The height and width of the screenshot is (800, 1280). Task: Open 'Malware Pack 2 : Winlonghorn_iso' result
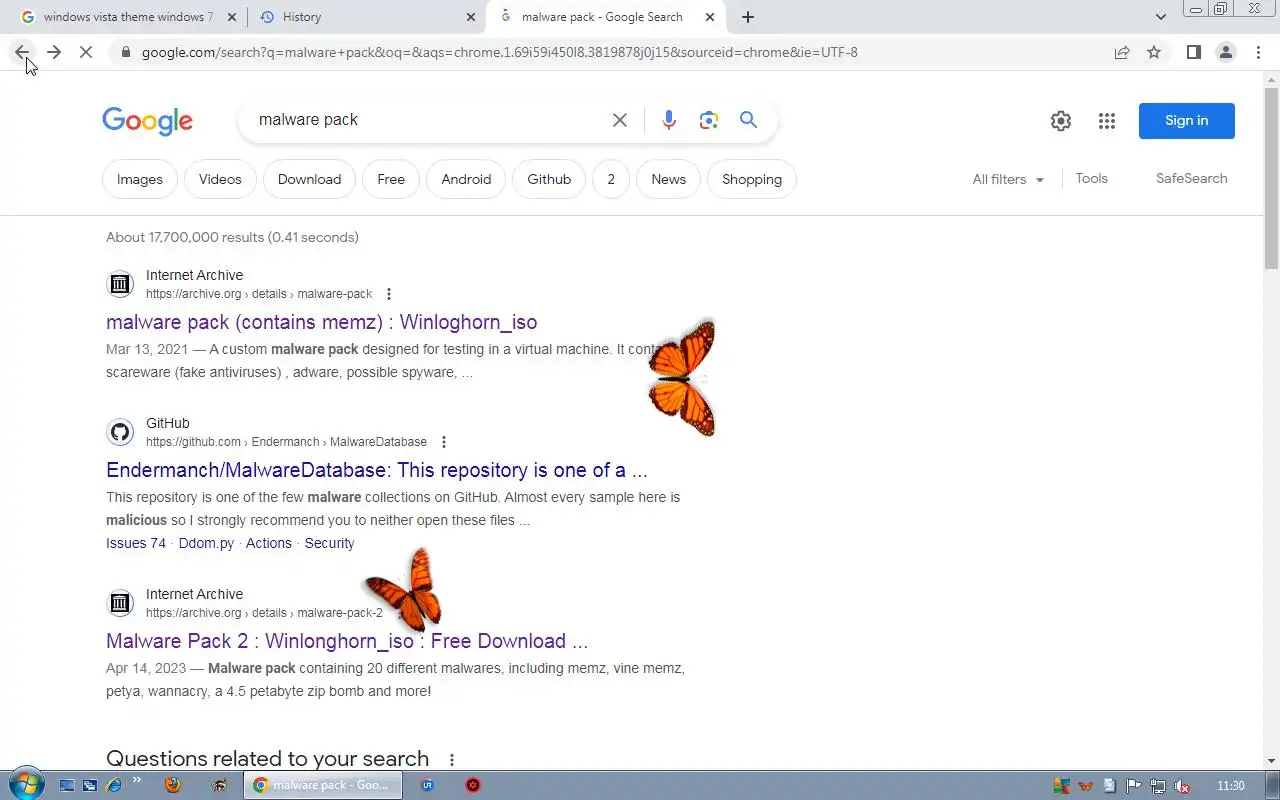pyautogui.click(x=347, y=641)
